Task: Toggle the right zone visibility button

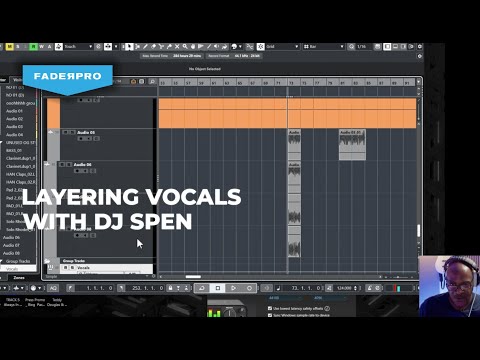Action: click(x=403, y=47)
